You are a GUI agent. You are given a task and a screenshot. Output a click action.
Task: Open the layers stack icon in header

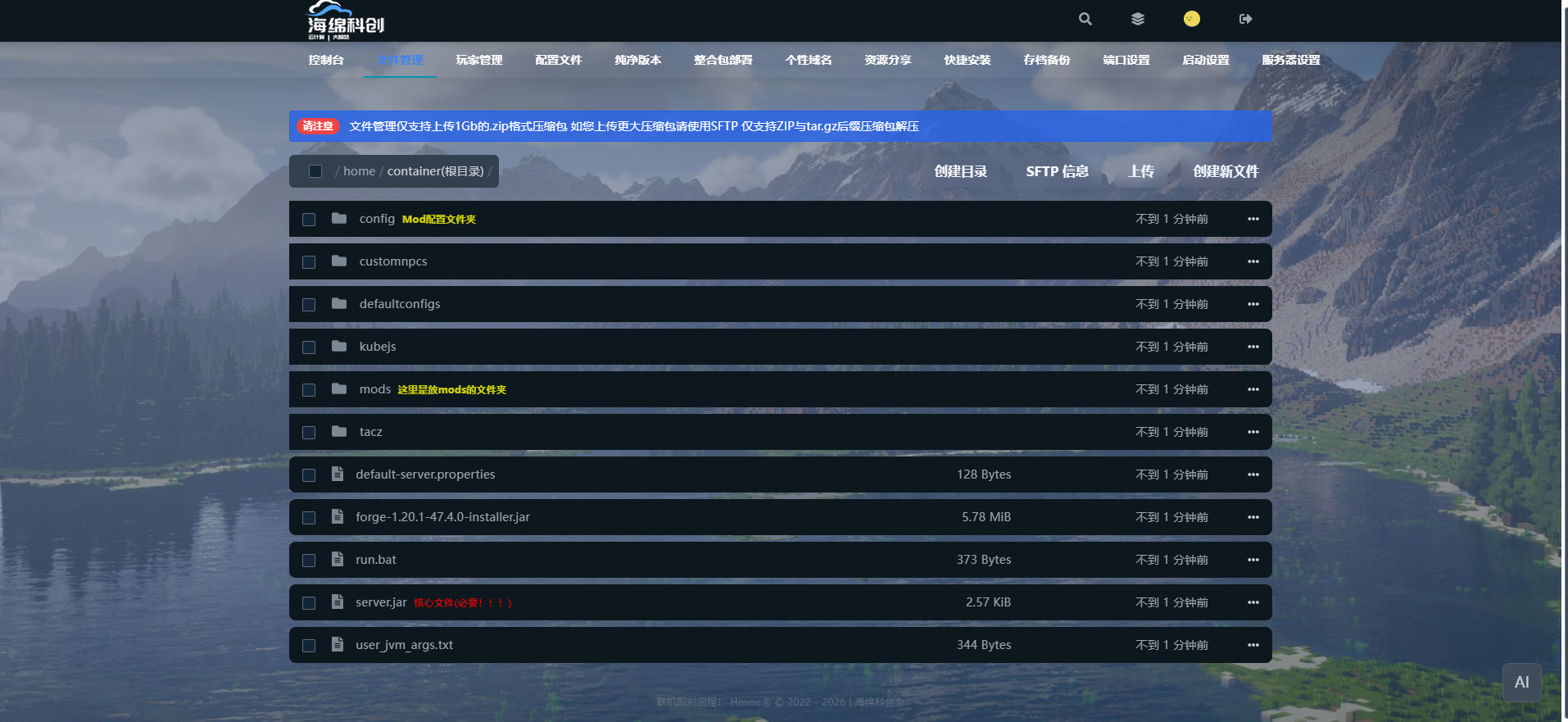pyautogui.click(x=1138, y=19)
